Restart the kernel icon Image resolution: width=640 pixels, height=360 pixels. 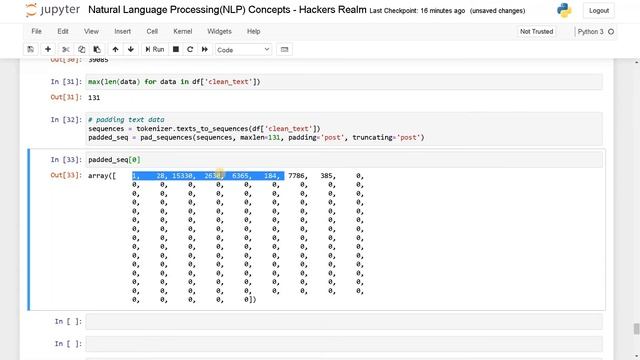click(x=190, y=49)
